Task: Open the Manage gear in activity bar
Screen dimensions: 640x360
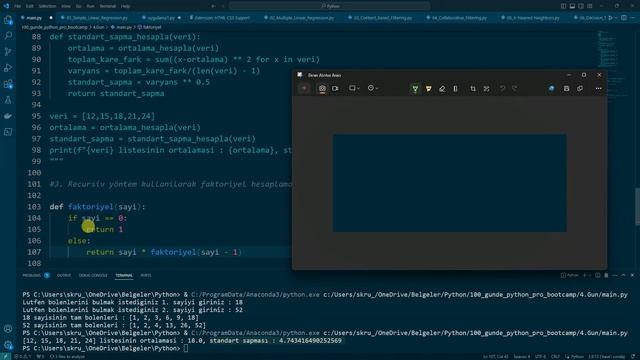Action: pos(8,345)
